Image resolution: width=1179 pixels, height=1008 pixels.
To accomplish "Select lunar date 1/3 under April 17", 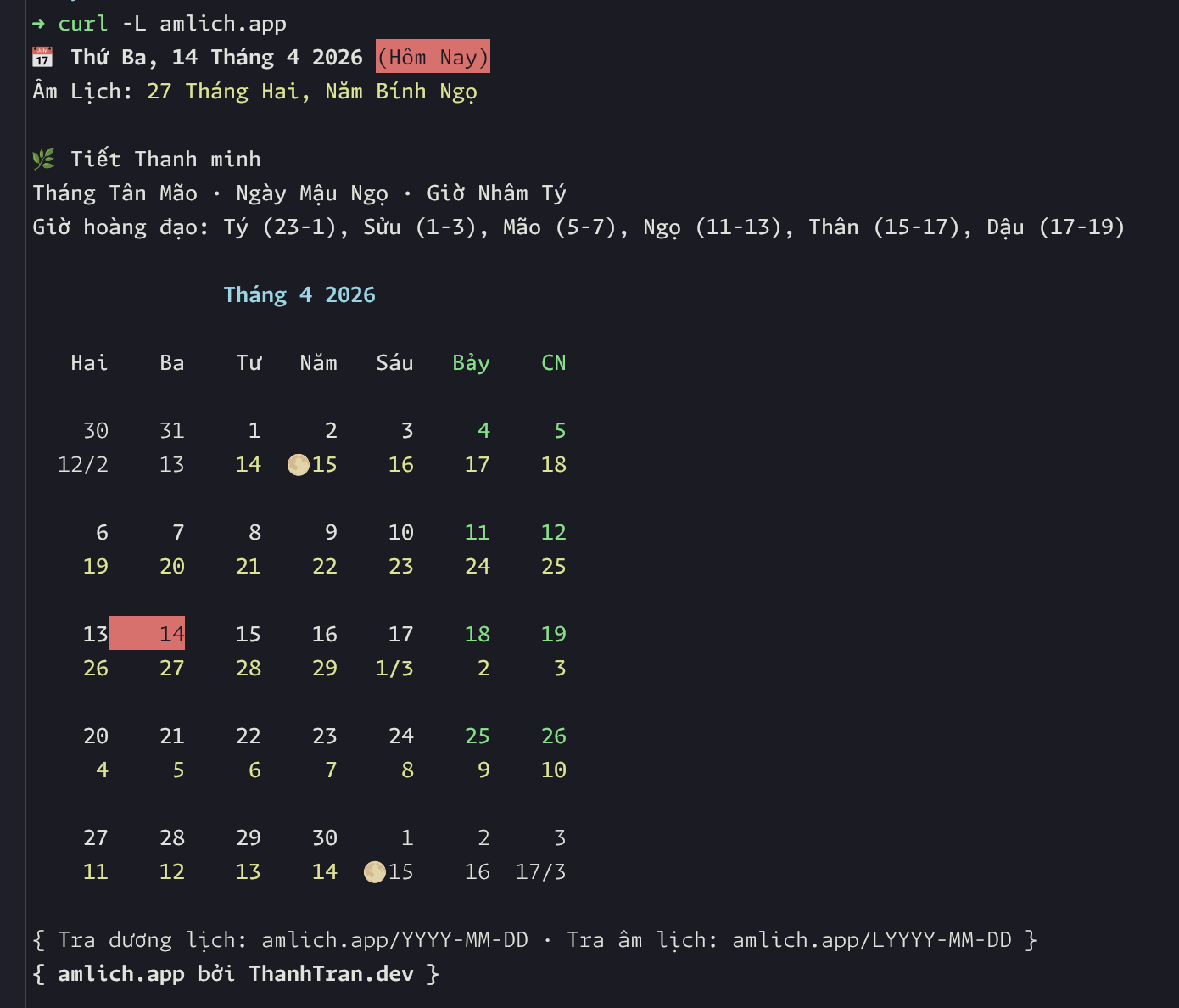I will (394, 669).
